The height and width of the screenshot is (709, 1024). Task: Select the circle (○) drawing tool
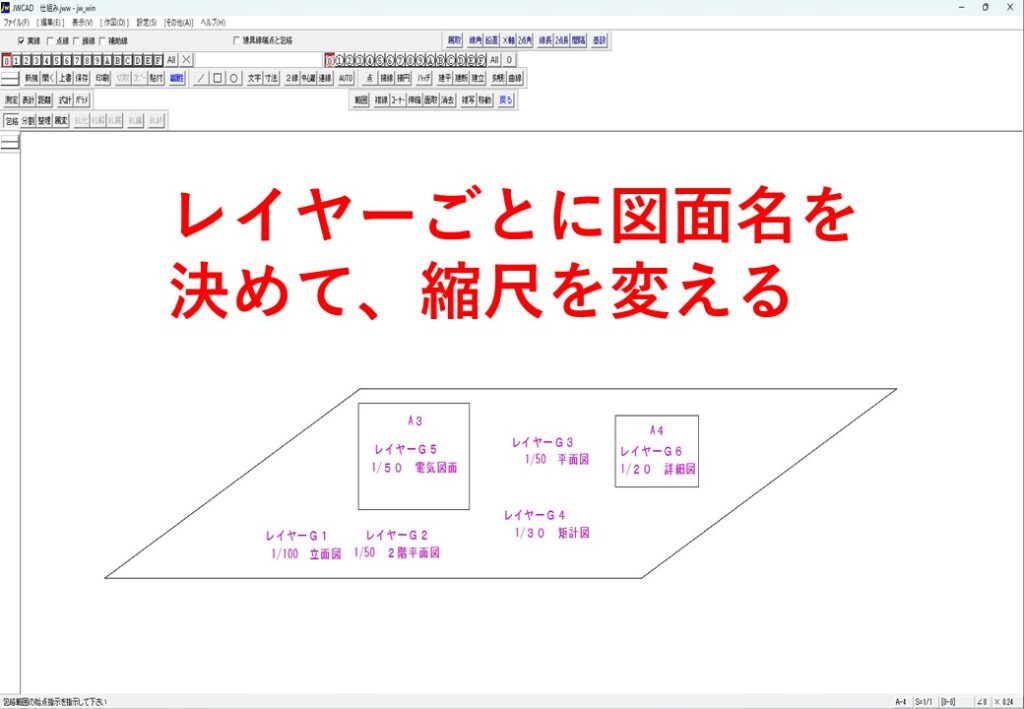[234, 77]
